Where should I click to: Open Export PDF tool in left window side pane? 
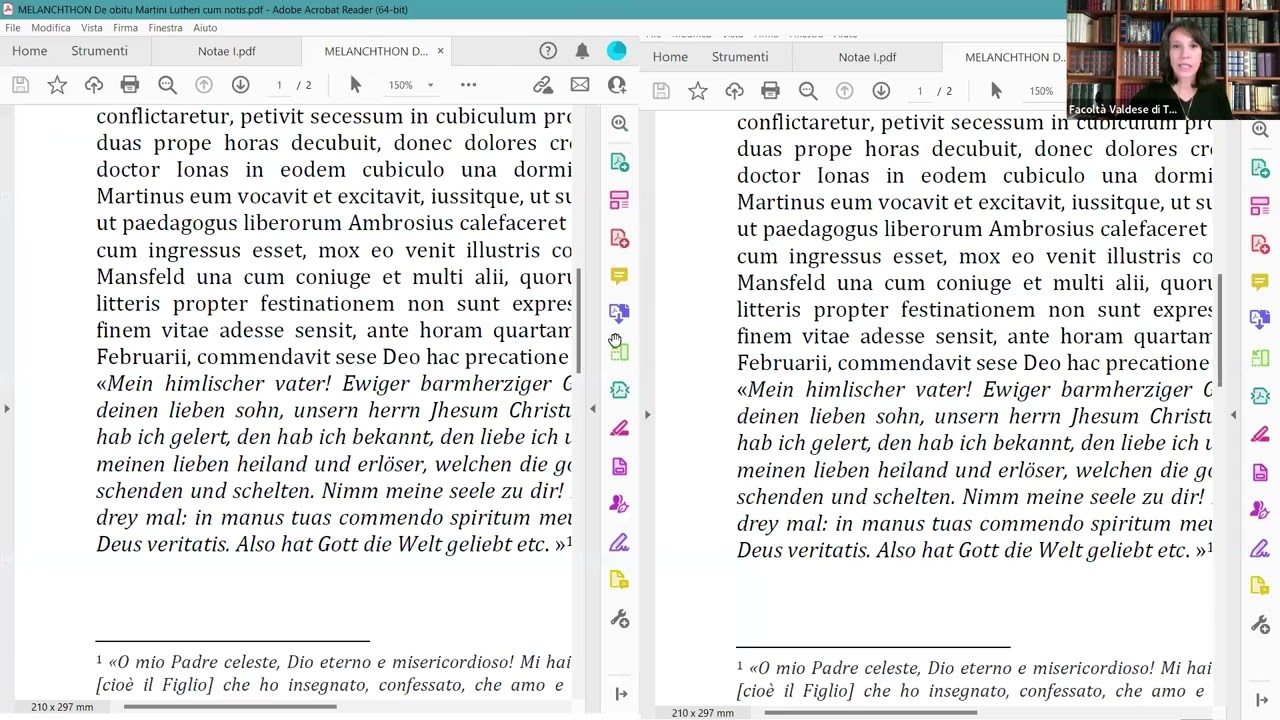(x=620, y=162)
